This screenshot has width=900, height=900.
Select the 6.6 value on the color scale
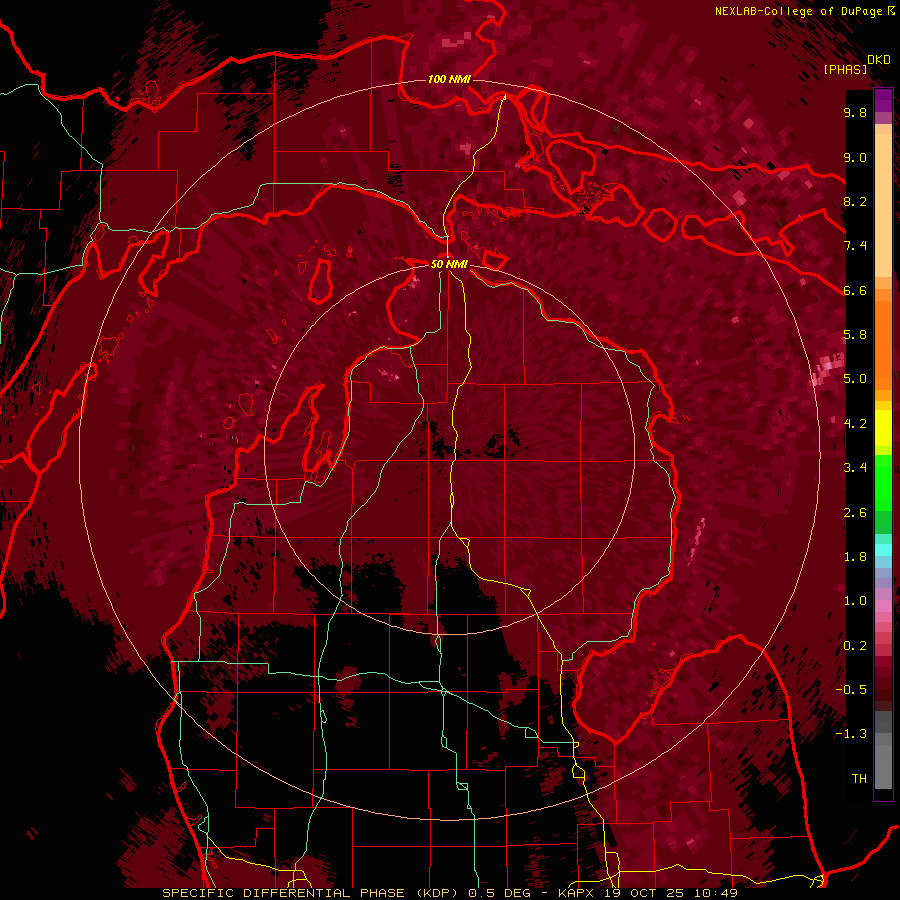tap(855, 290)
